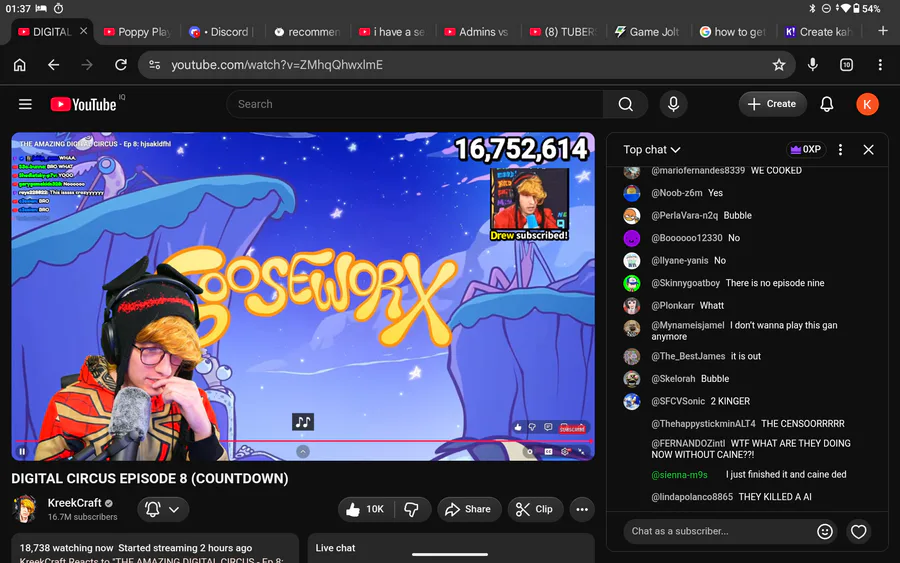The image size is (900, 563).
Task: Expand the Top chat dropdown
Action: 651,150
